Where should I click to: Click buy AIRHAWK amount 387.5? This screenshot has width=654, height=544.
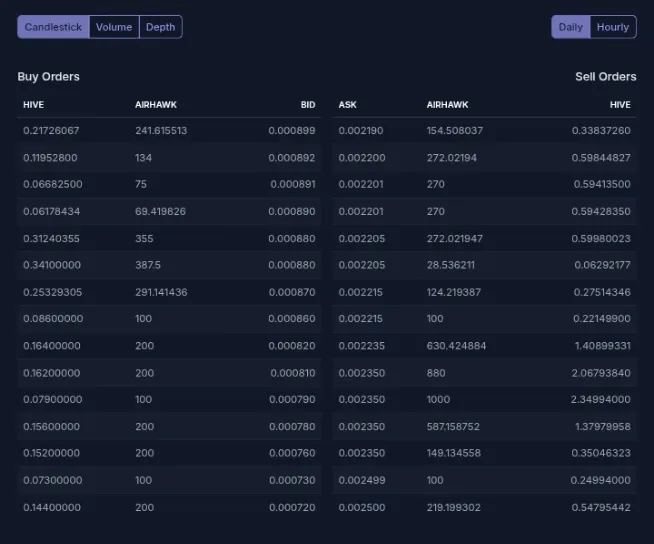click(148, 265)
